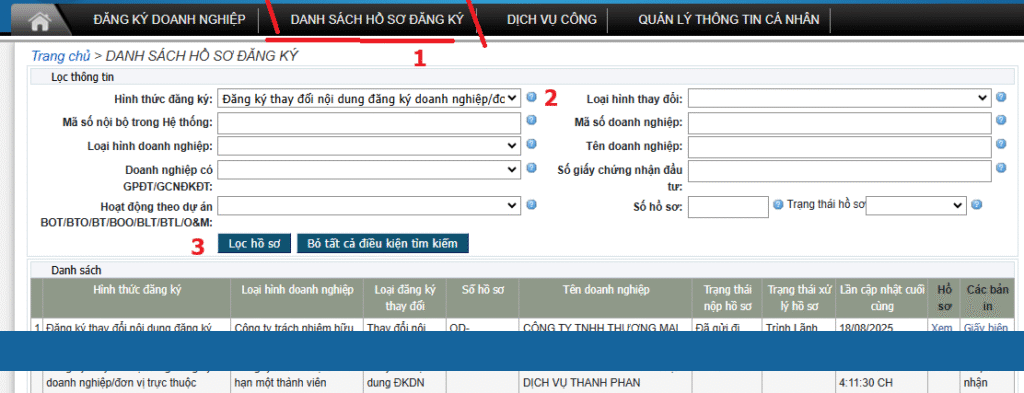Expand the Loại hình thay đổi dropdown
Viewport: 1024px width, 393px height.
(840, 99)
